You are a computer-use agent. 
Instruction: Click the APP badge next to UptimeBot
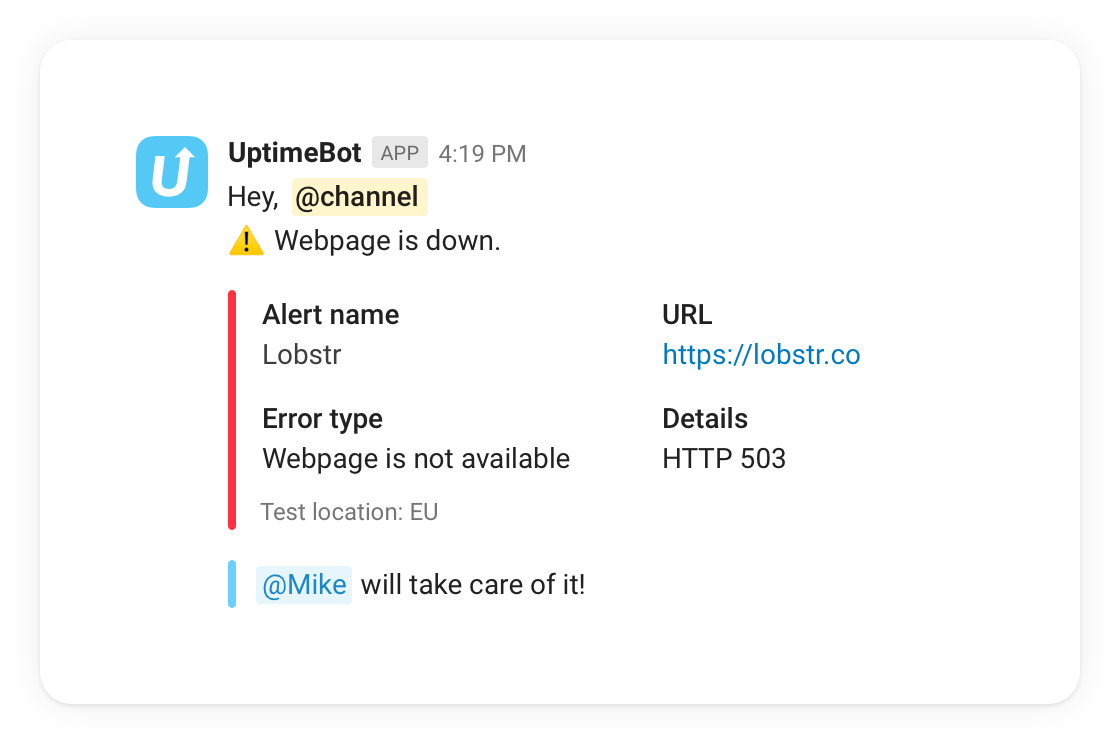[400, 153]
